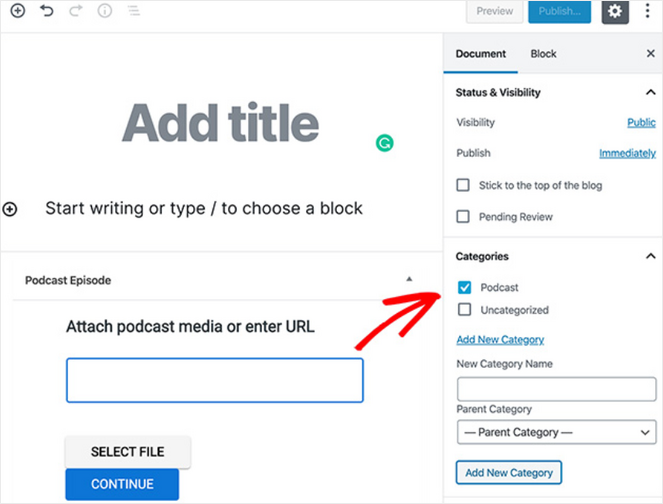Click the green Grammarly icon
The image size is (663, 504).
click(385, 144)
